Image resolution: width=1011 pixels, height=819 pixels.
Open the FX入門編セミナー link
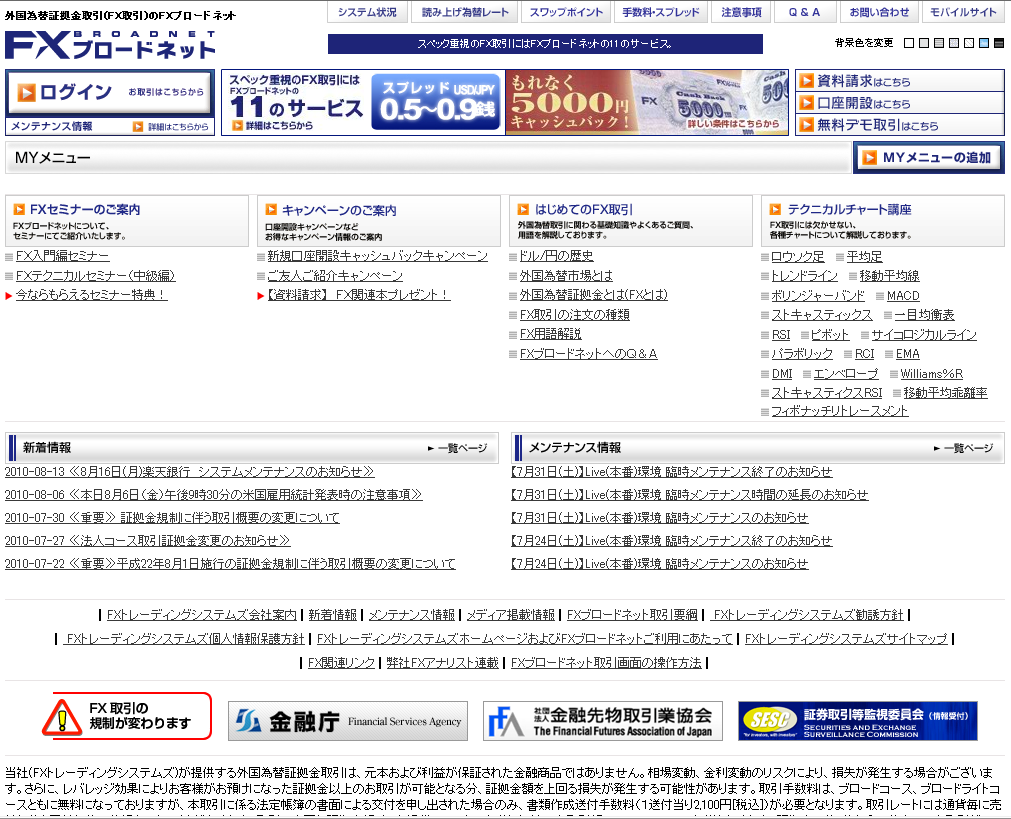point(63,256)
